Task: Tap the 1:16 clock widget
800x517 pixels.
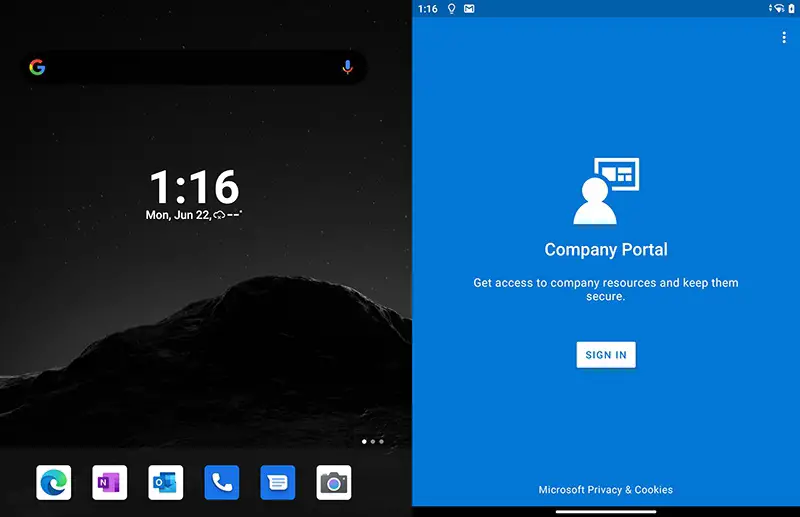Action: coord(194,187)
